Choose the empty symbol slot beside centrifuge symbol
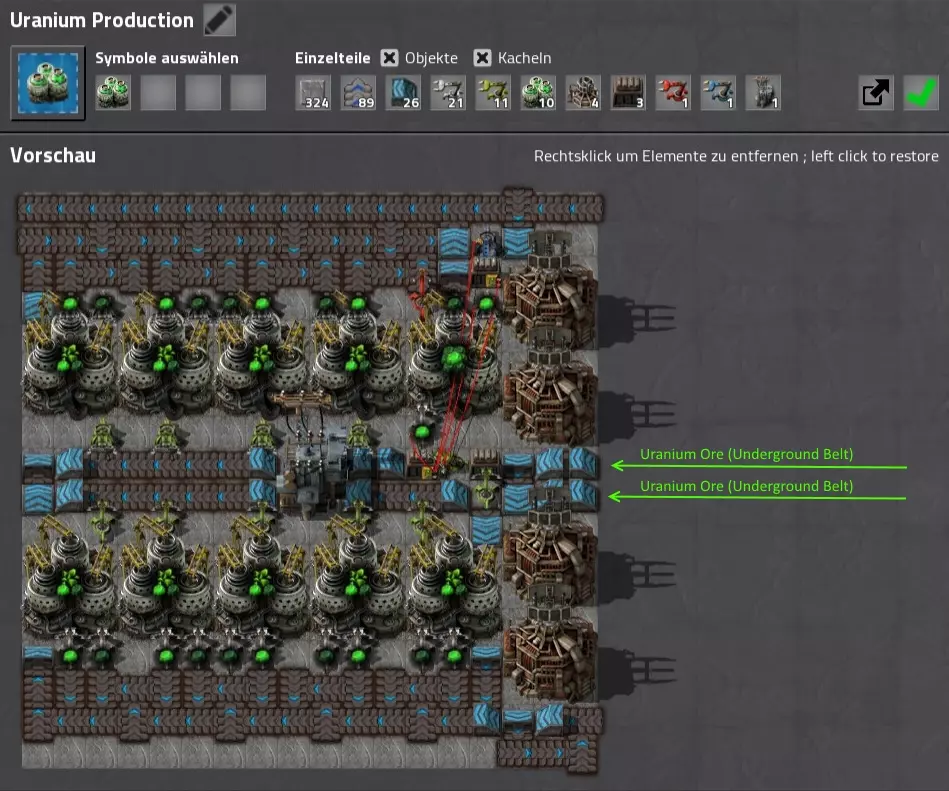This screenshot has width=949, height=791. [158, 93]
